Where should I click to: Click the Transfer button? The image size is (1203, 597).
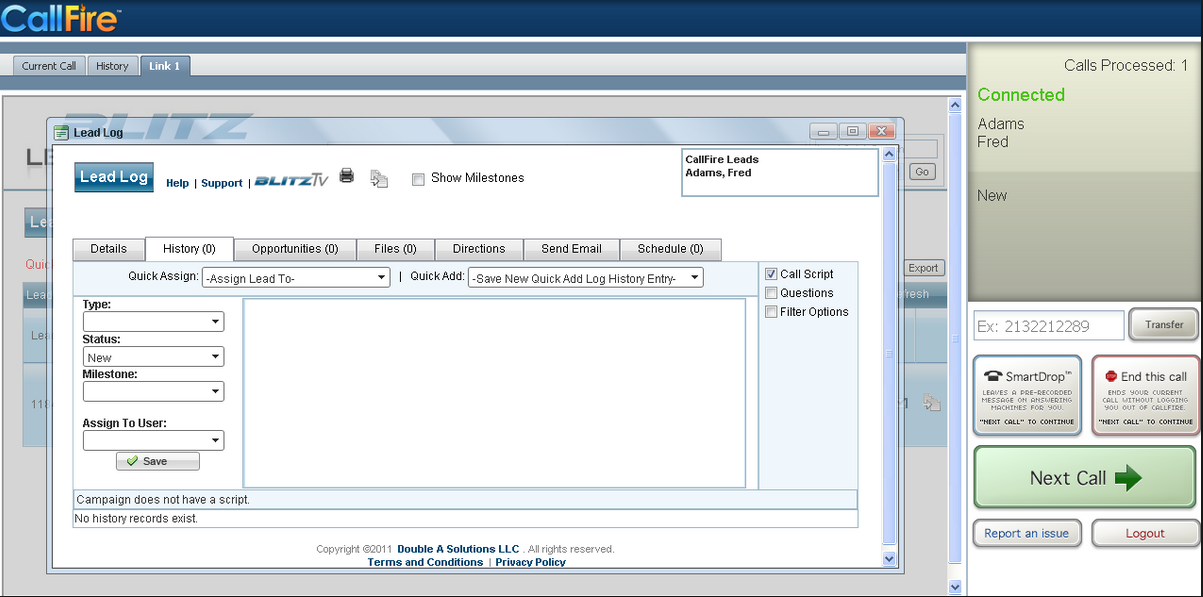(1164, 324)
